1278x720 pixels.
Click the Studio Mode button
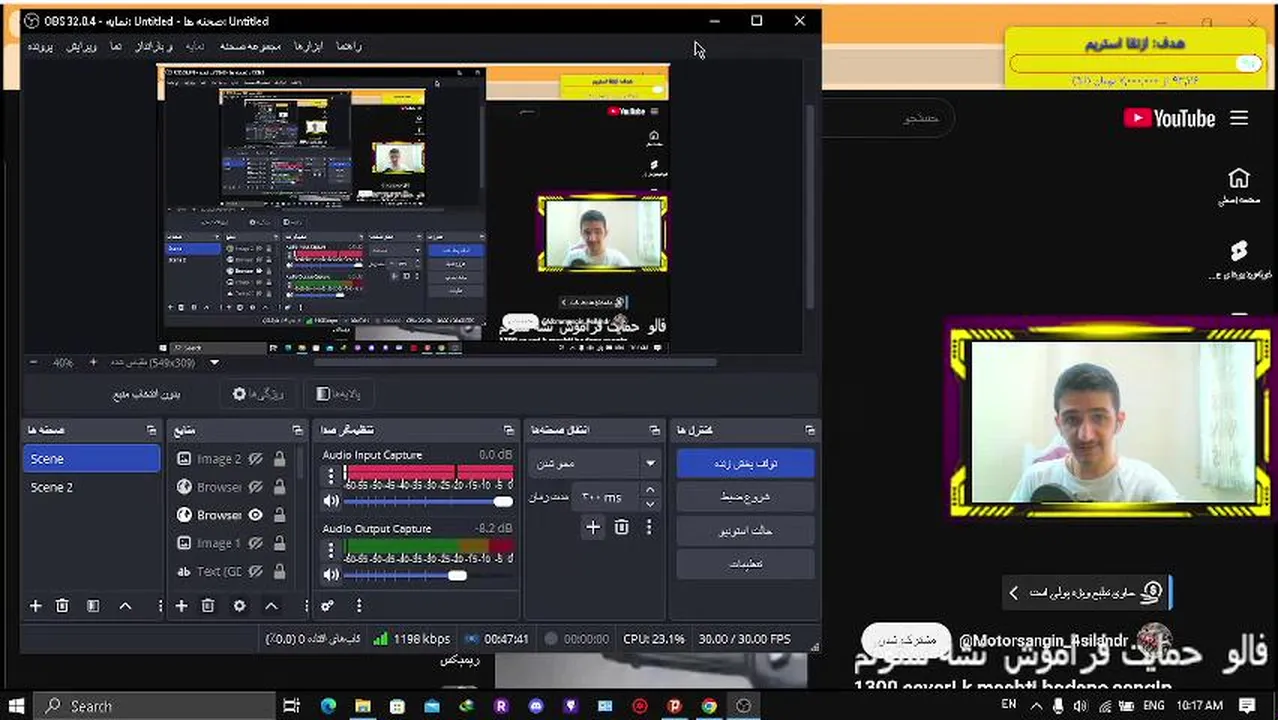point(745,531)
